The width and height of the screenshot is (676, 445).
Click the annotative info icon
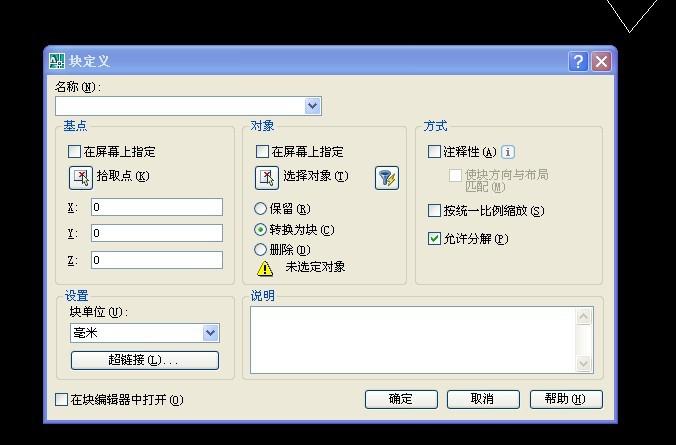(508, 152)
